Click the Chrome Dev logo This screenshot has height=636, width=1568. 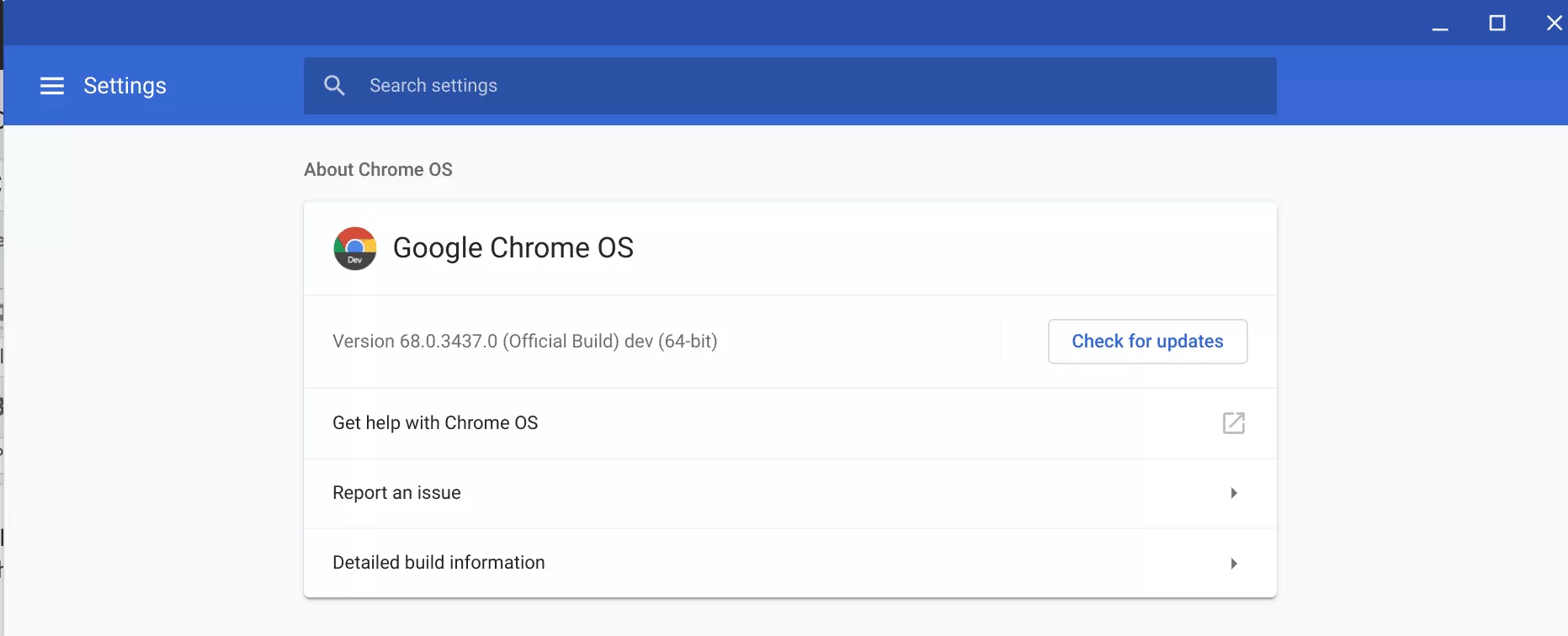coord(354,248)
